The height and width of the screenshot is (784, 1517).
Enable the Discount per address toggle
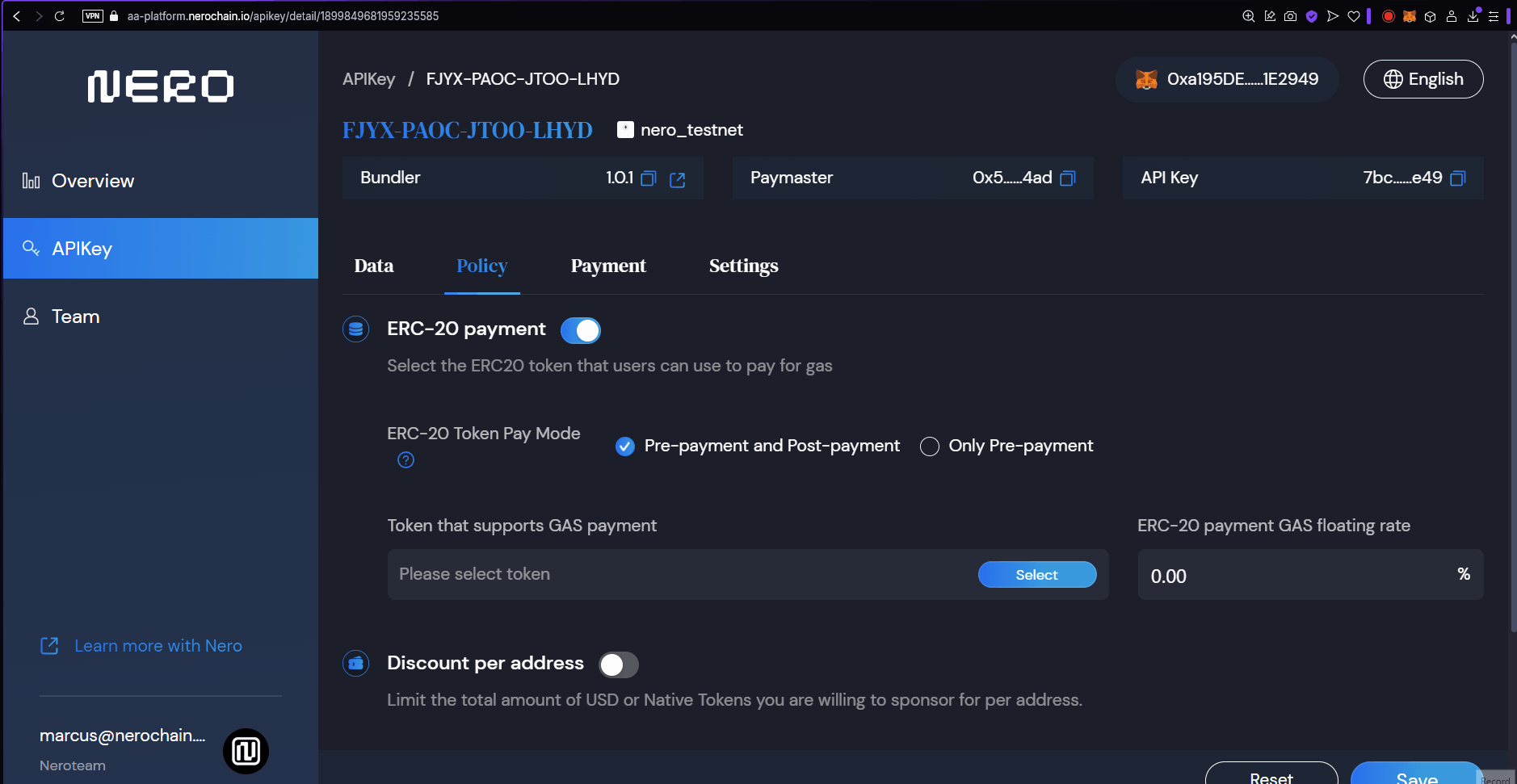pyautogui.click(x=618, y=665)
